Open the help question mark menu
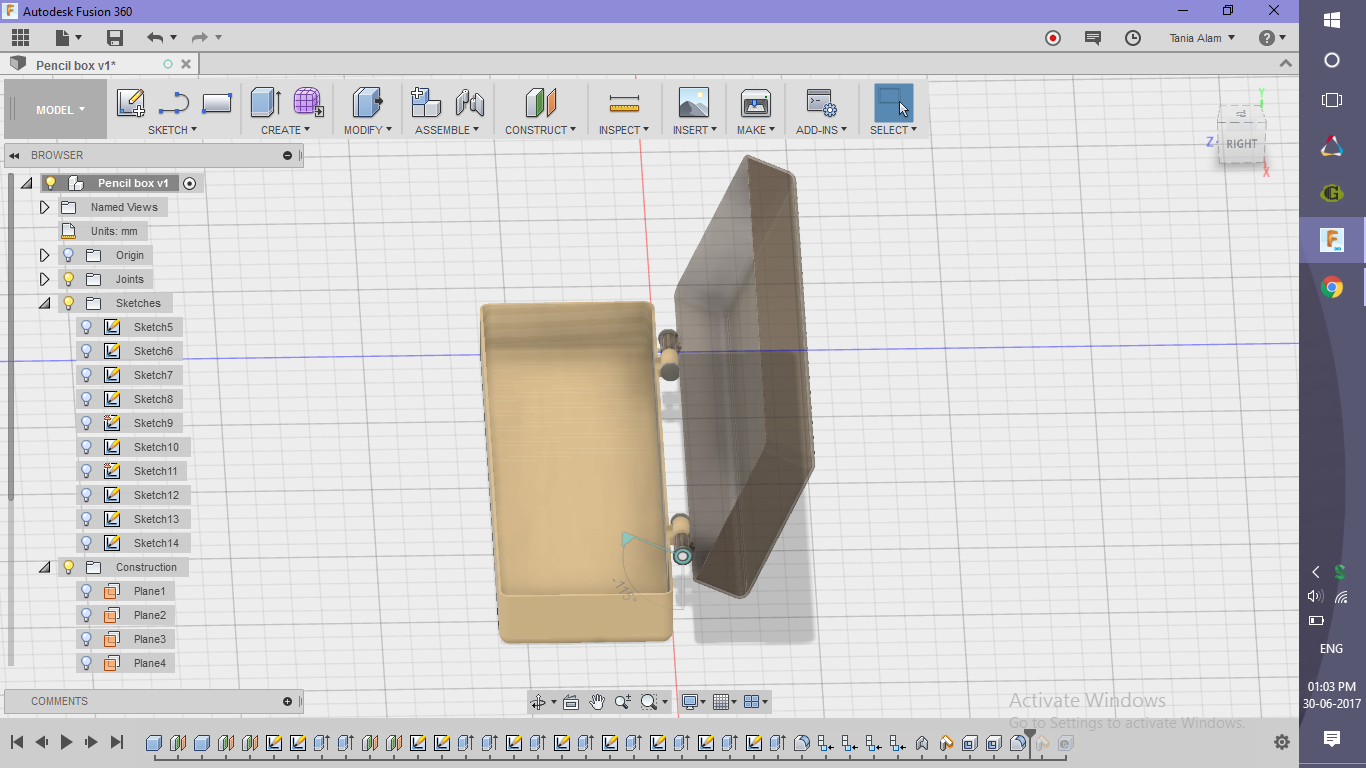 coord(1272,38)
